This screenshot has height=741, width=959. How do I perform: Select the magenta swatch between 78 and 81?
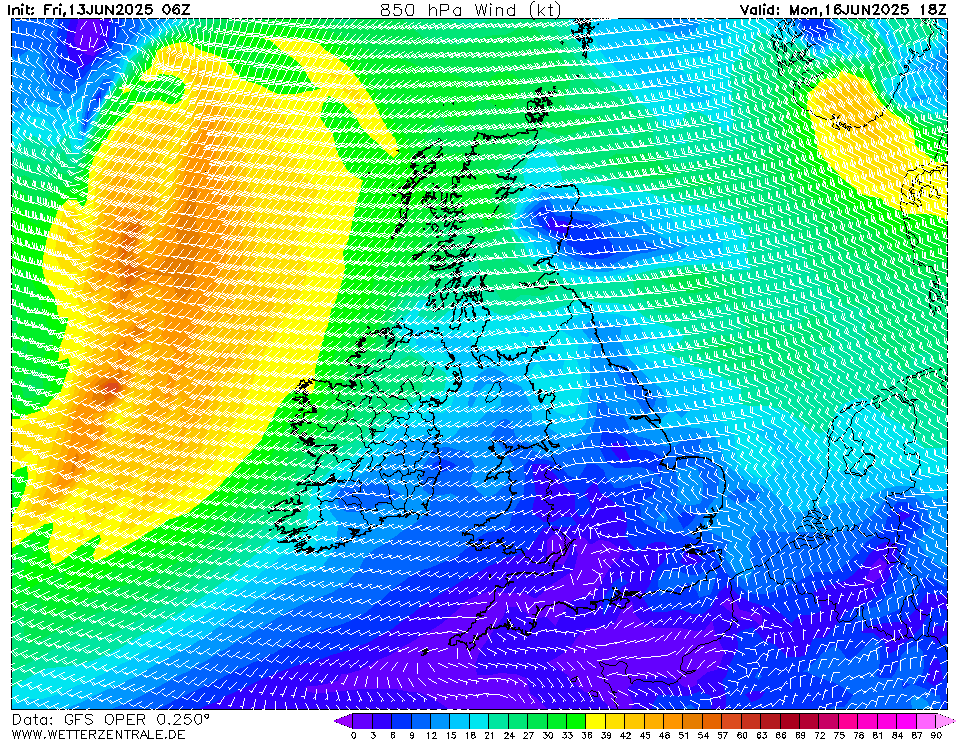(868, 721)
